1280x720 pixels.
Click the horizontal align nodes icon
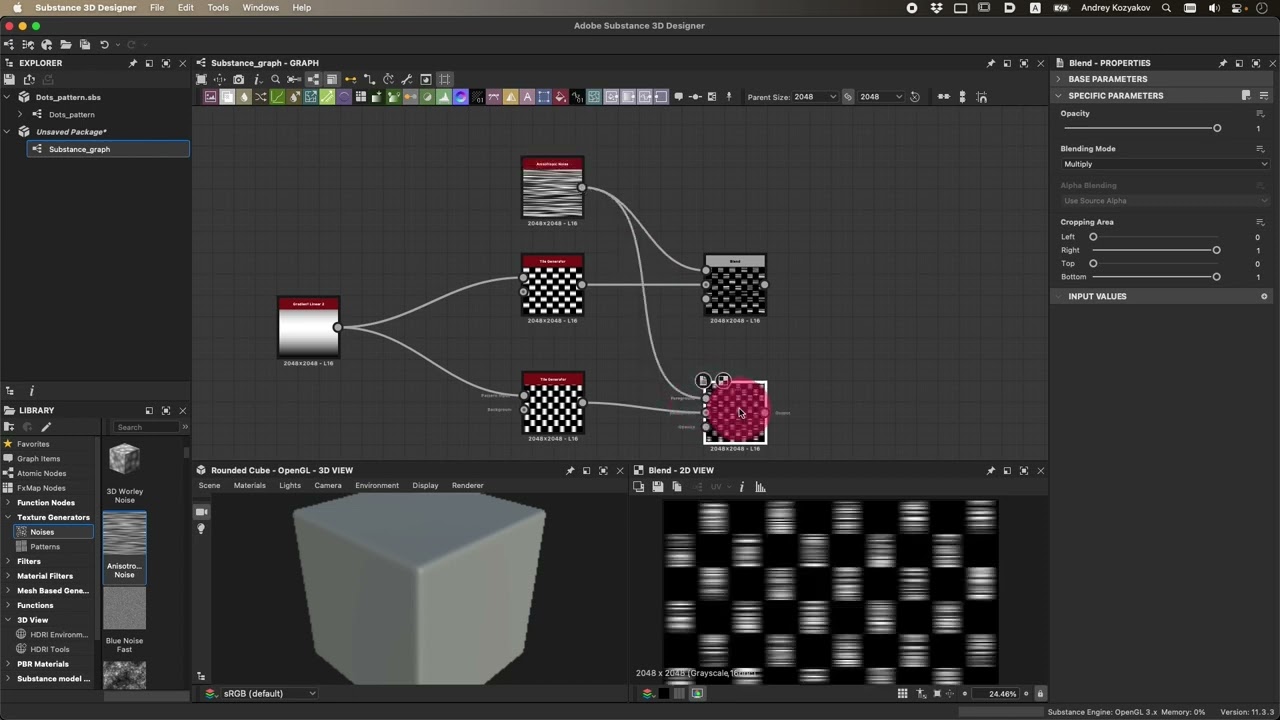pos(943,97)
